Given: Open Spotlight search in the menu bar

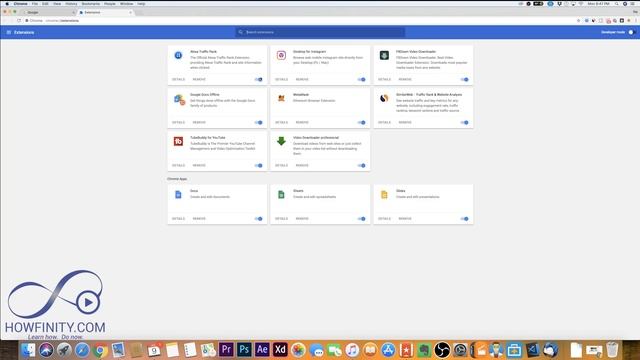Looking at the screenshot, I should click(x=616, y=4).
